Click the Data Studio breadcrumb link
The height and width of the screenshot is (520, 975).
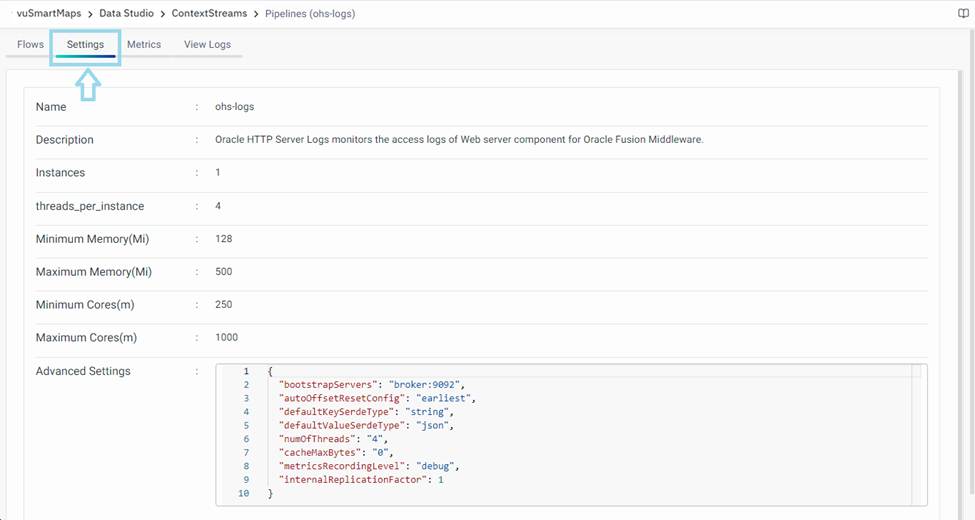(128, 14)
